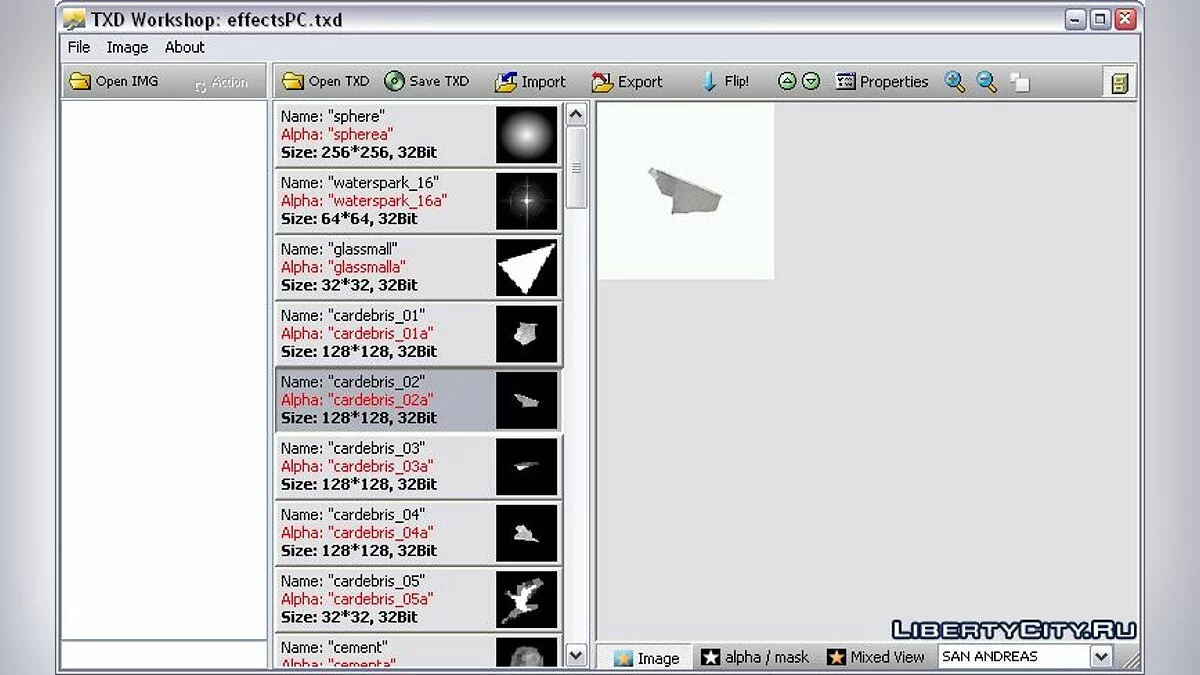Flip the texture with Flip! button
Image resolution: width=1200 pixels, height=675 pixels.
(x=725, y=82)
